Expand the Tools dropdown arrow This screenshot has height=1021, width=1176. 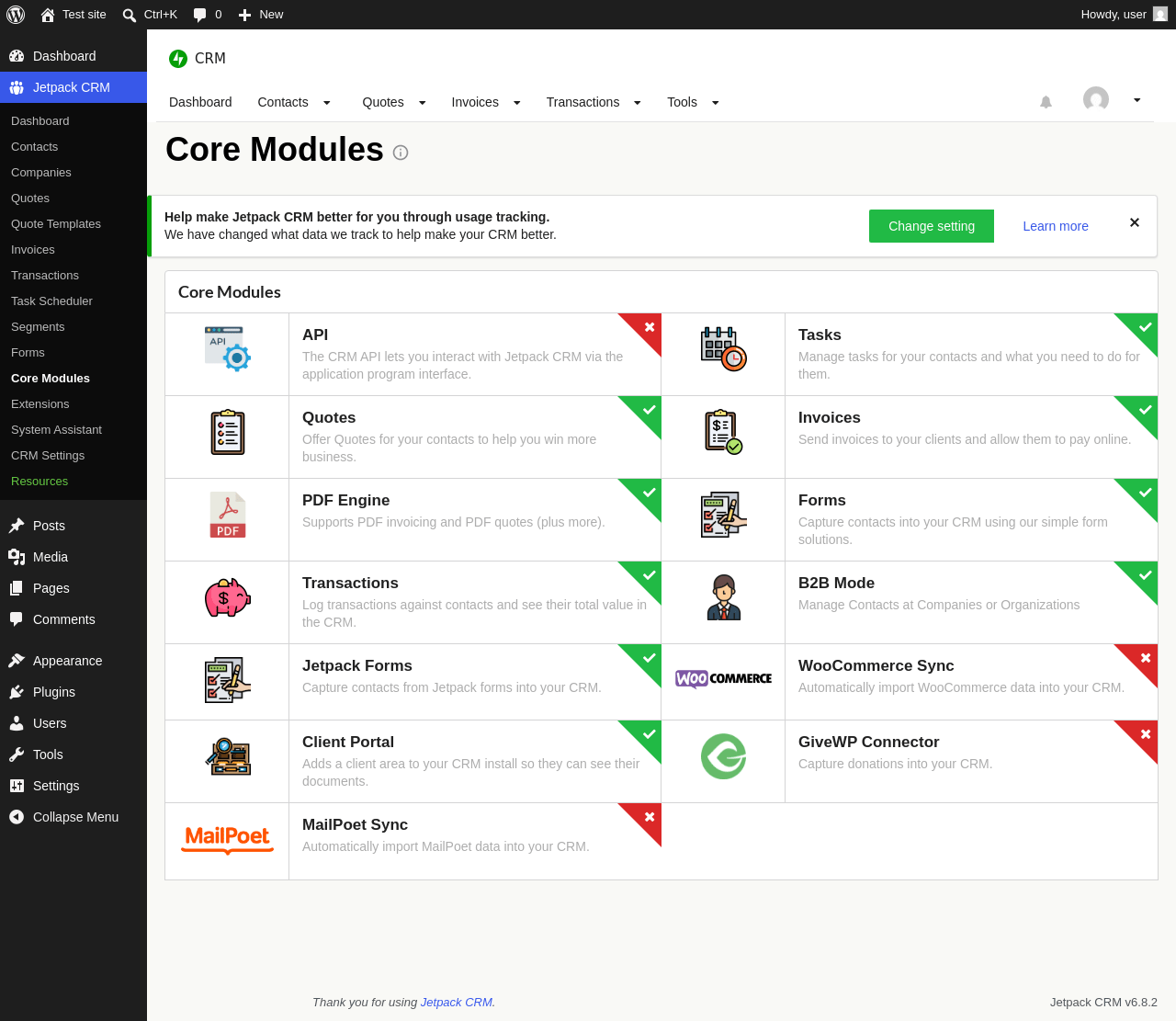(715, 103)
